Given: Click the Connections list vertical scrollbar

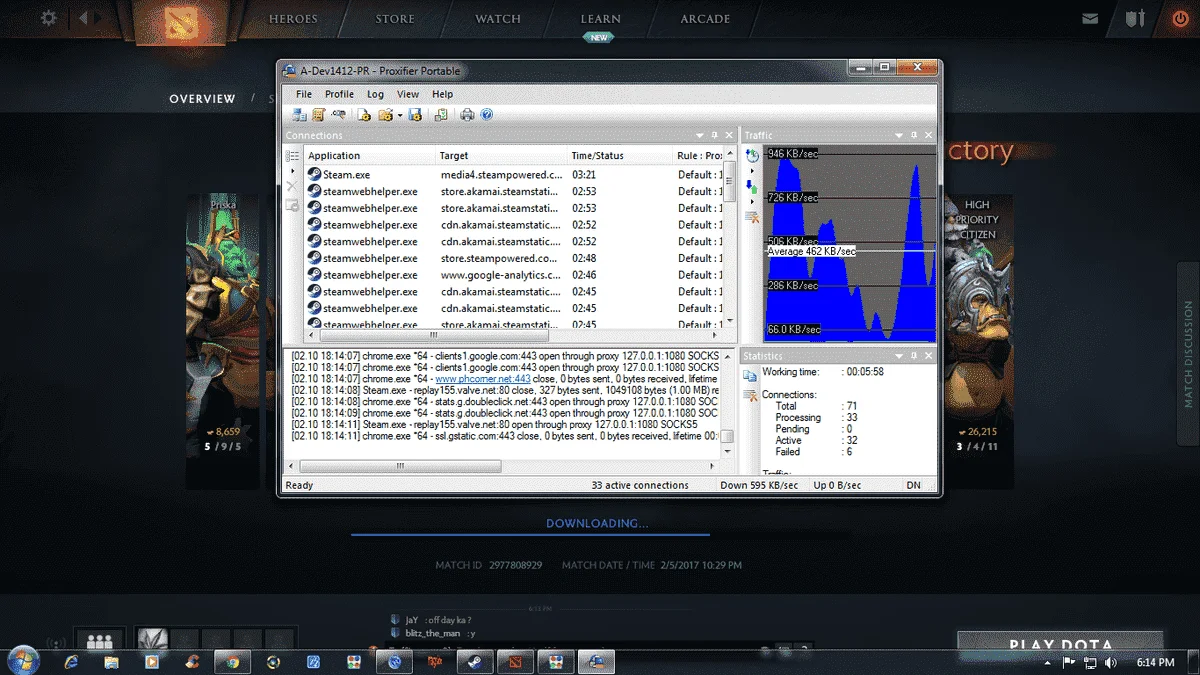Looking at the screenshot, I should click(729, 235).
